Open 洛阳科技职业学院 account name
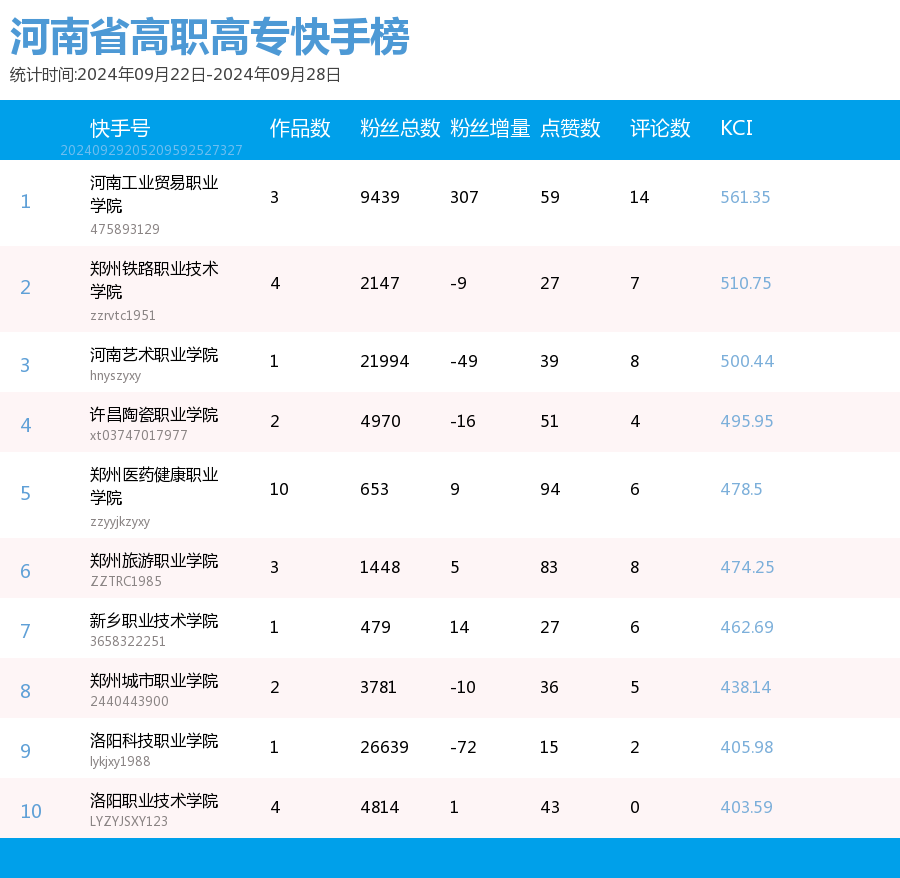Screen dimensions: 900x878 tap(154, 740)
